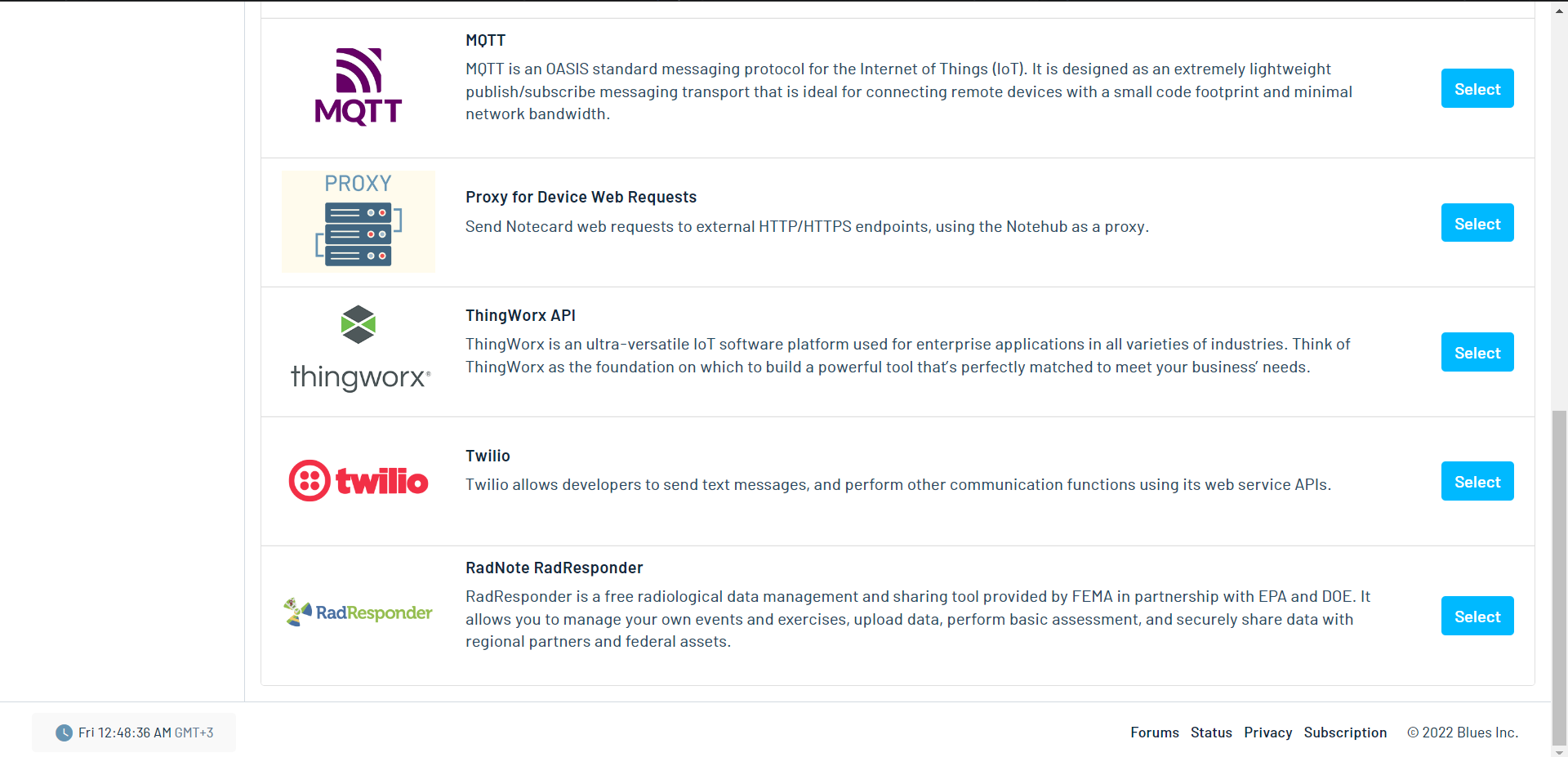Select the ThingWorx API route
Viewport: 1568px width, 757px height.
click(1477, 352)
